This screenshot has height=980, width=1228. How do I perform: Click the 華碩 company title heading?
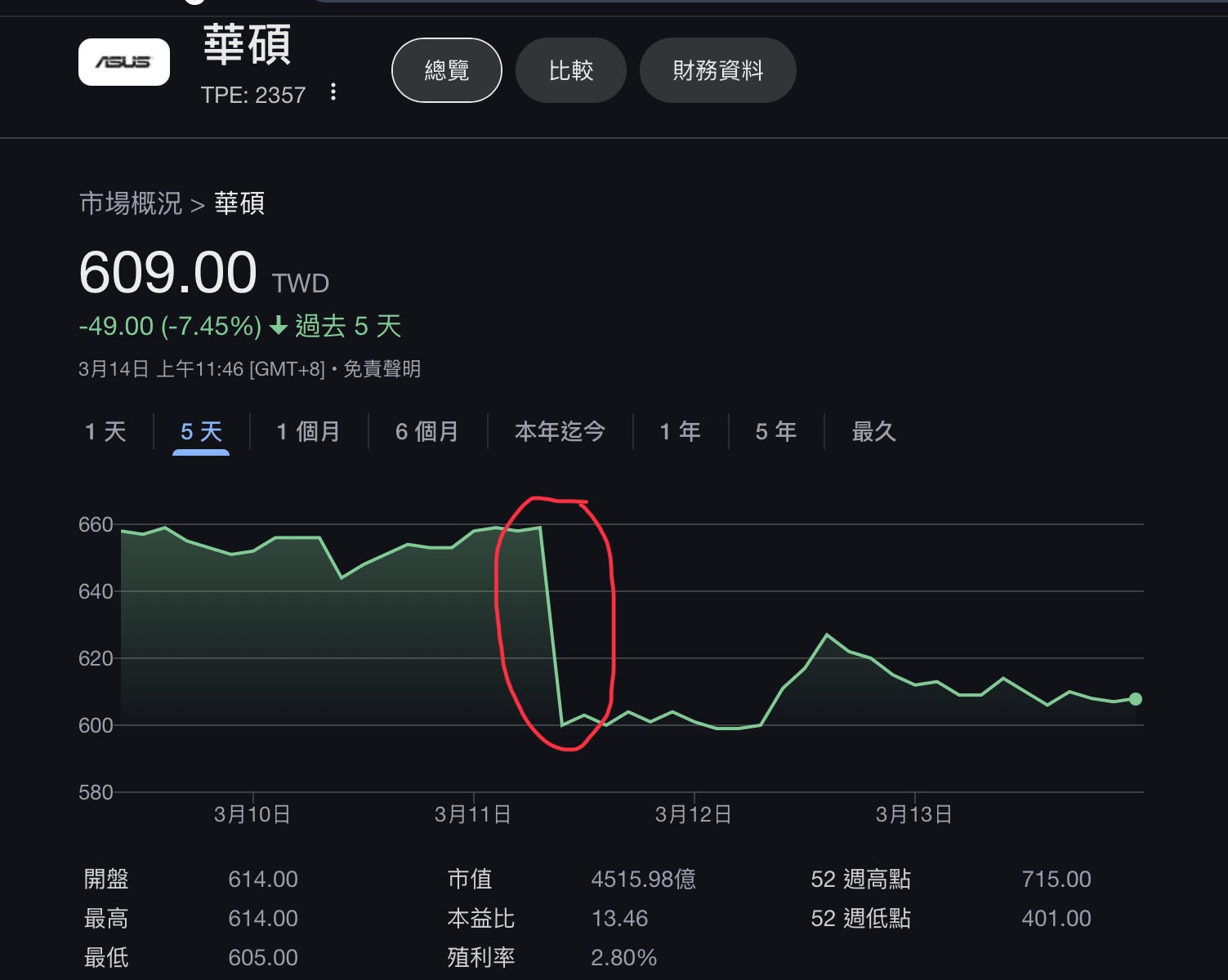point(247,44)
